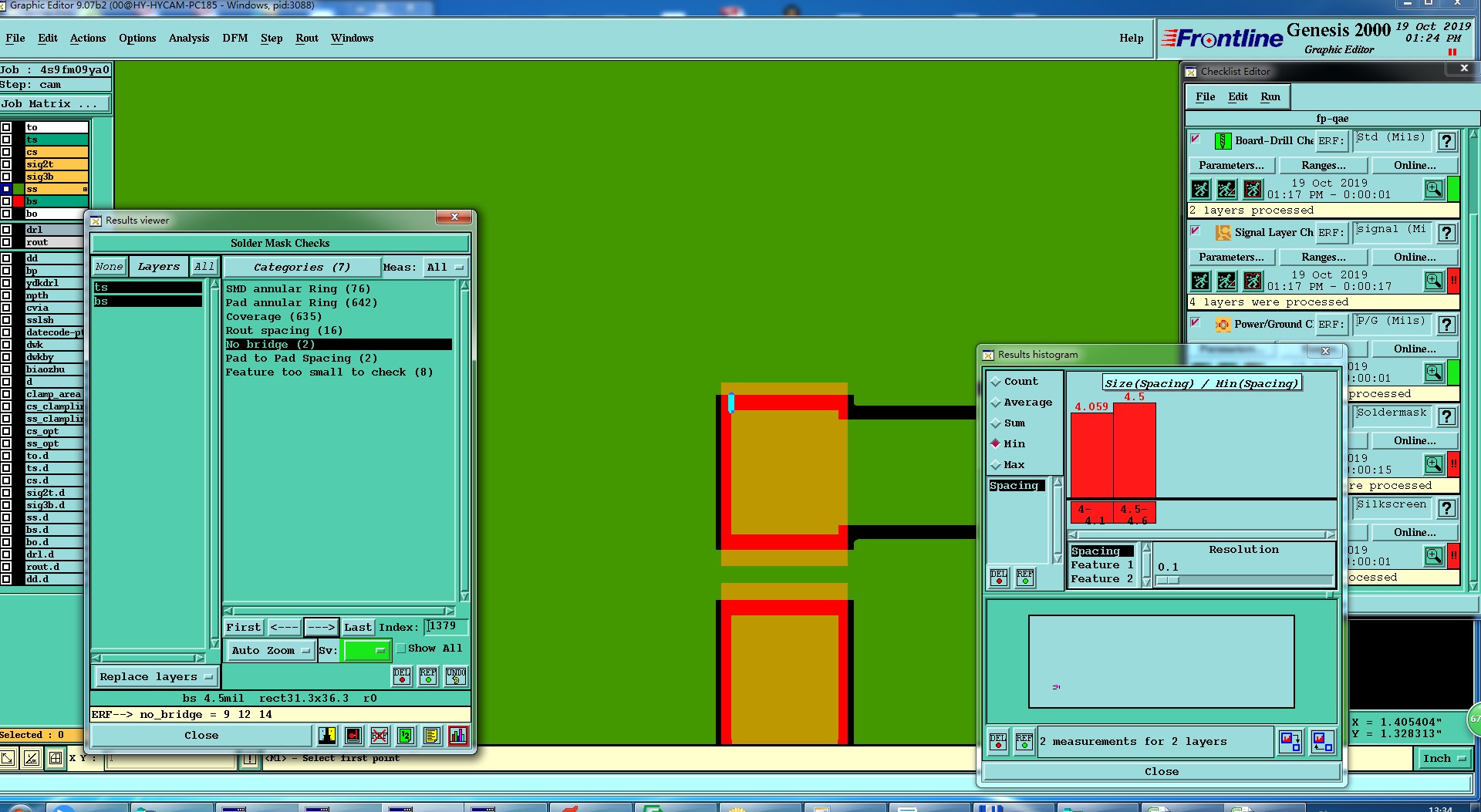Click REF icon at bottom of Results histogram
The width and height of the screenshot is (1481, 812).
coord(1024,742)
